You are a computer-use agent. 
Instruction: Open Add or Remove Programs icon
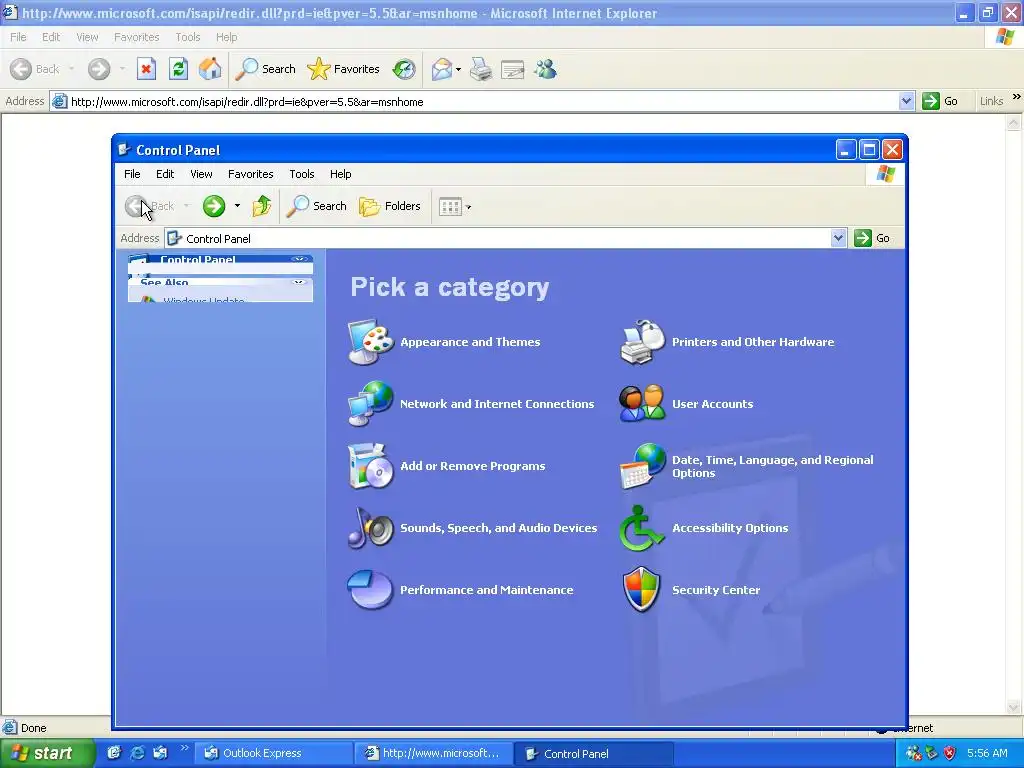[370, 466]
